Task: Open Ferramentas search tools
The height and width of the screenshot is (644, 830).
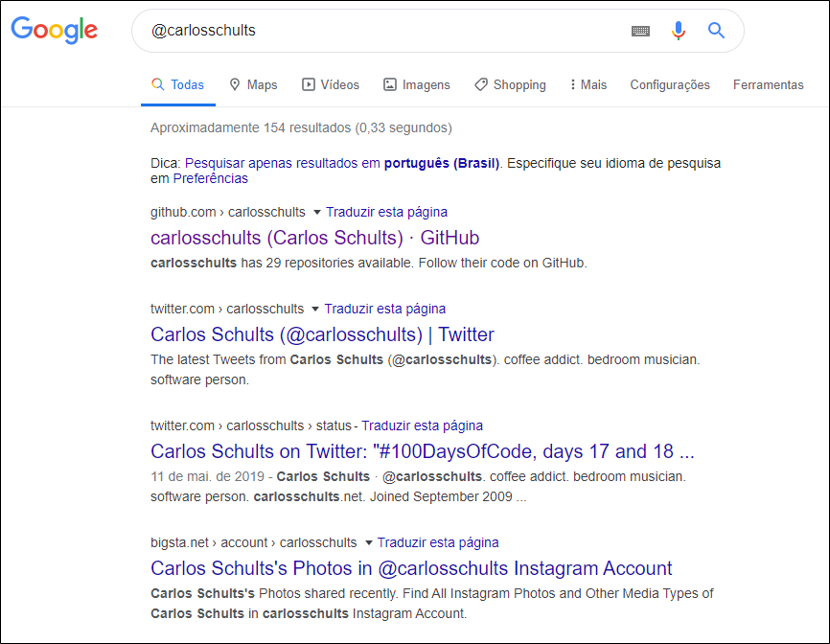Action: coord(768,85)
